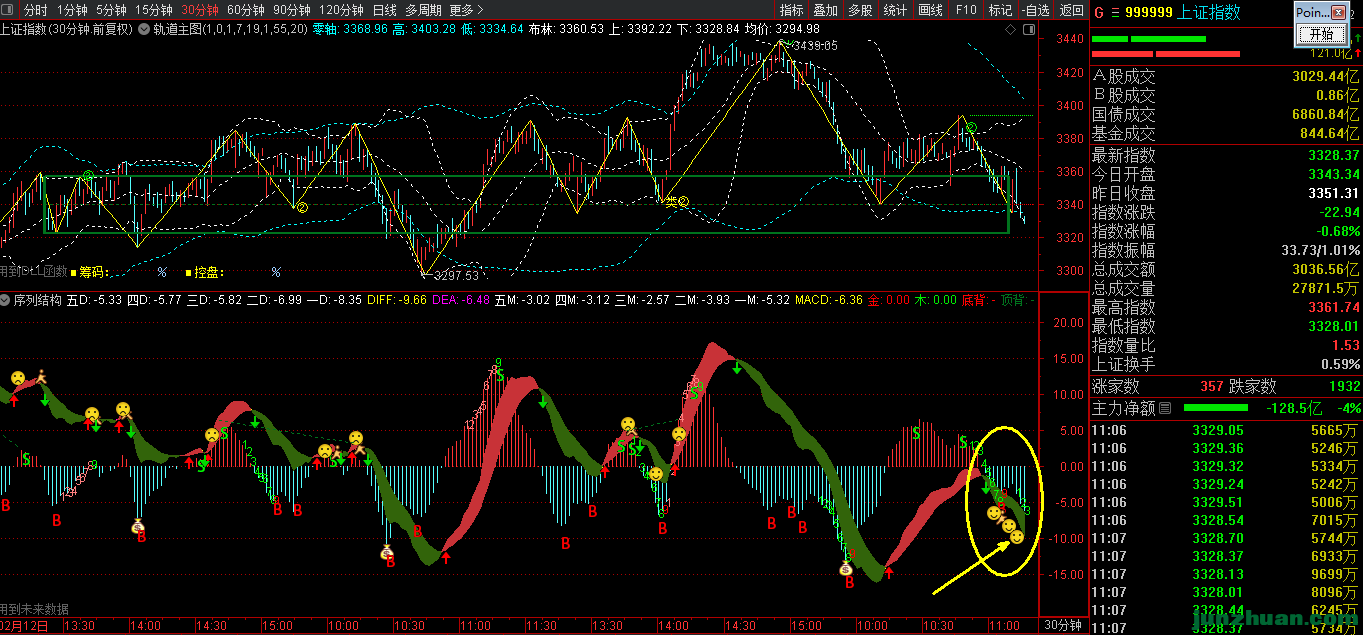Select the active 30分钟 period tab
This screenshot has height=635, width=1363.
tap(199, 10)
